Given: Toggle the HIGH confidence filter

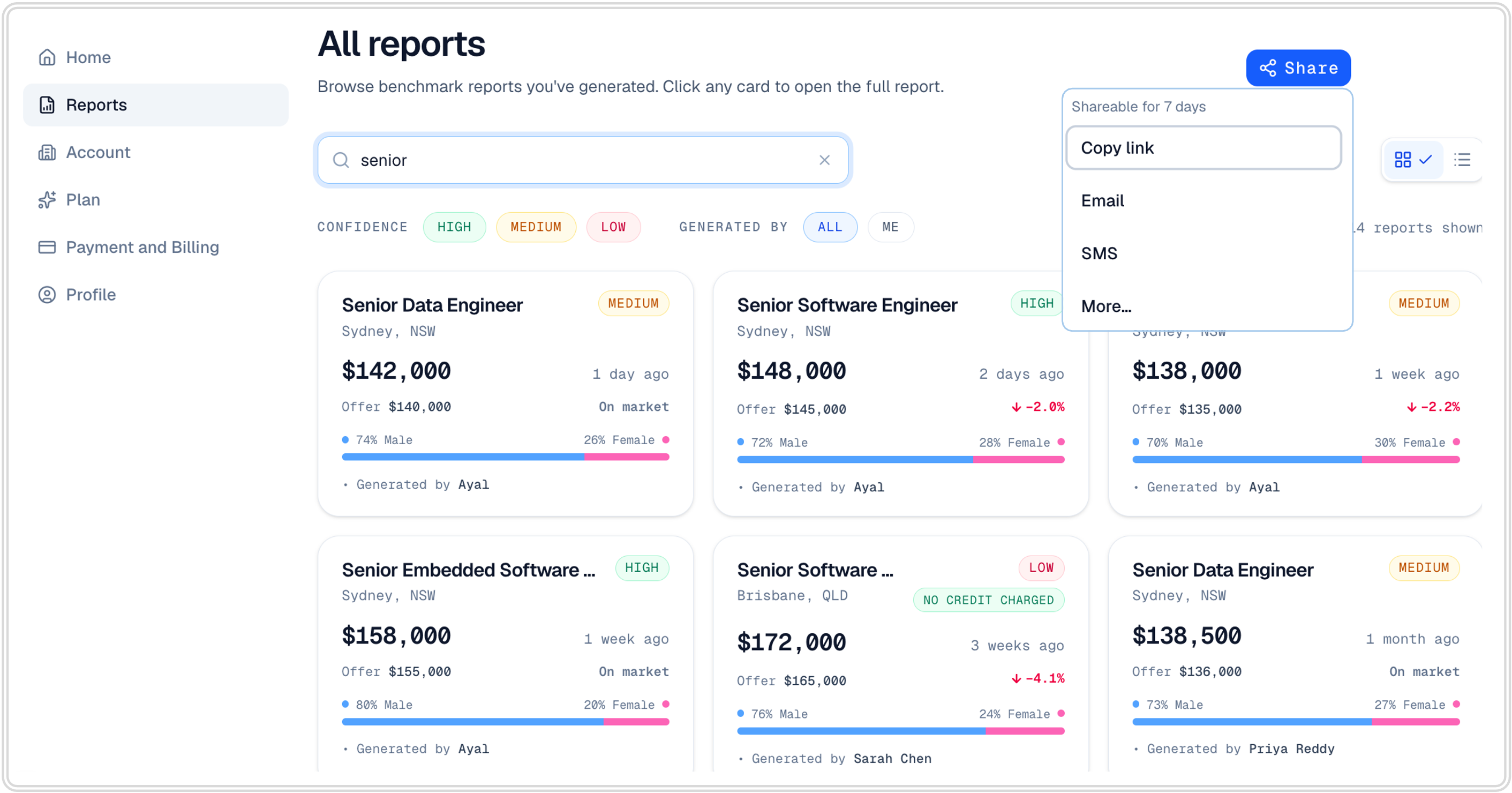Looking at the screenshot, I should [x=454, y=227].
